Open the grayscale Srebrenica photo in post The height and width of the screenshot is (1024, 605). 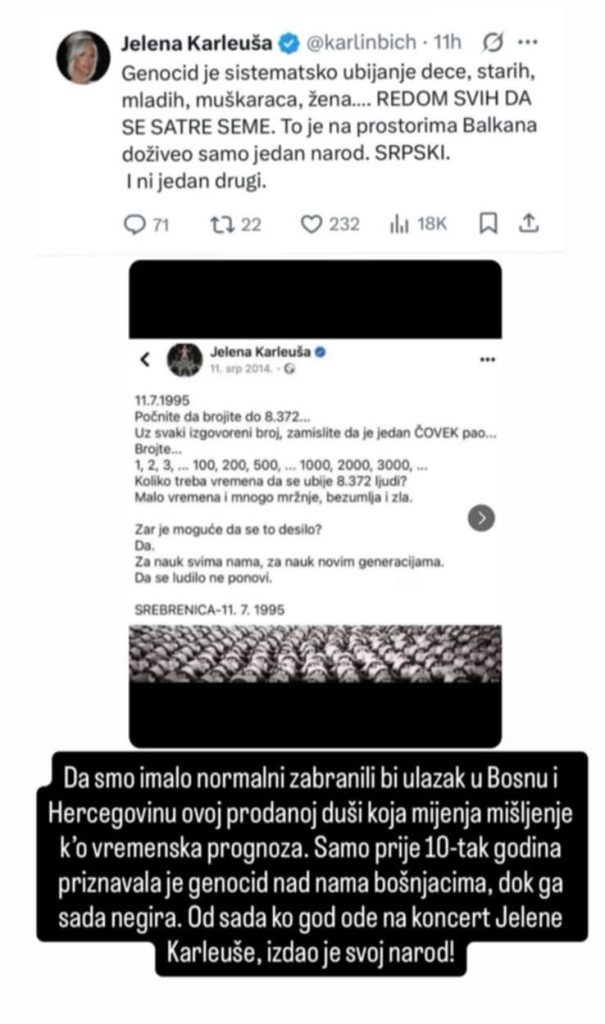[x=316, y=654]
